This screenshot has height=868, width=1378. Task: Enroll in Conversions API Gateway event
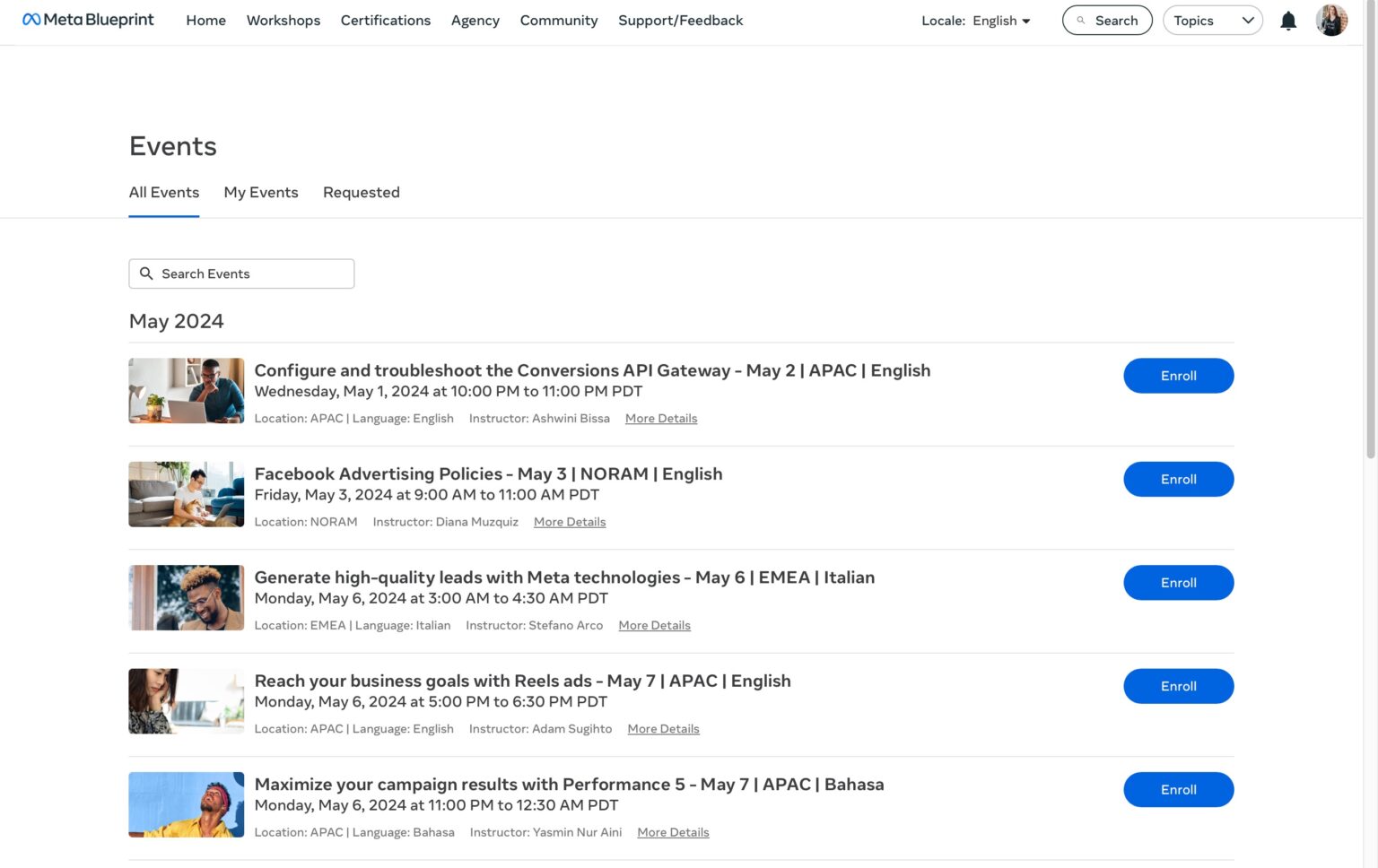pos(1178,376)
